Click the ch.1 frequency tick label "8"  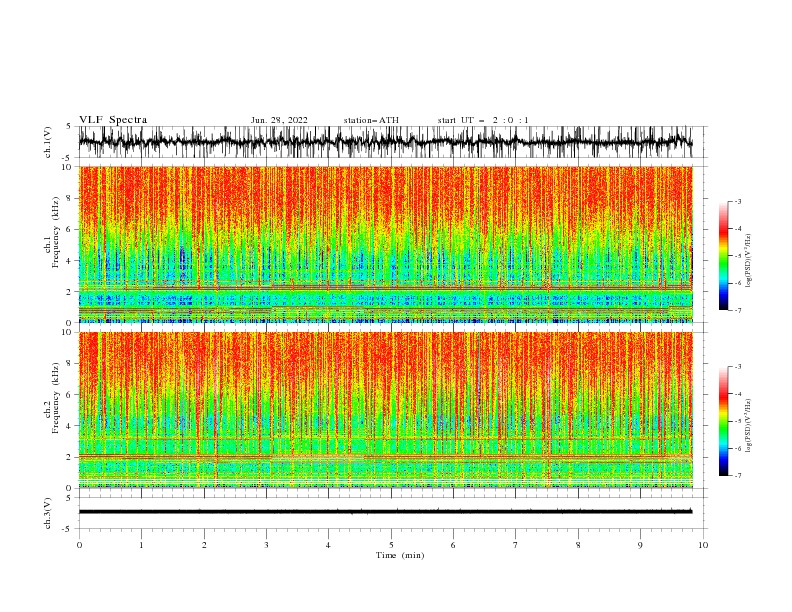(69, 198)
